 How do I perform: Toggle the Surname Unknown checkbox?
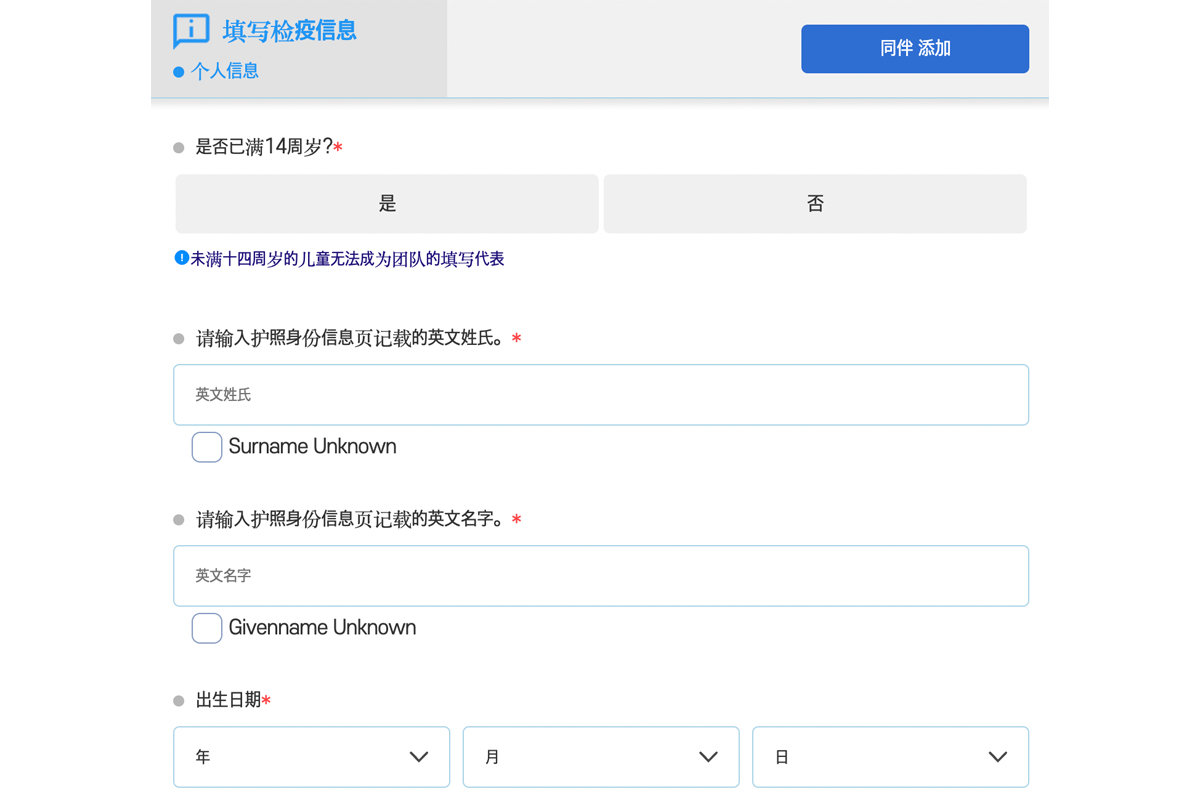click(206, 447)
